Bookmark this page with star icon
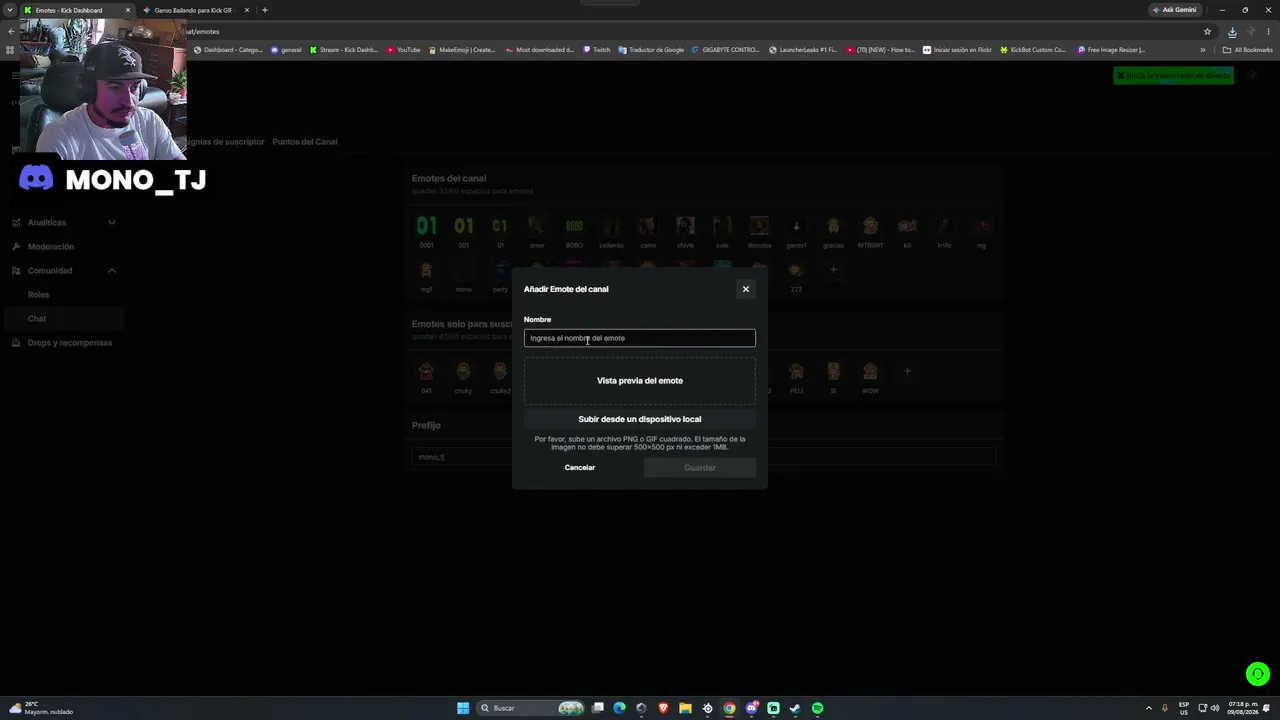Screen dimensions: 1280x720 pyautogui.click(x=1207, y=31)
